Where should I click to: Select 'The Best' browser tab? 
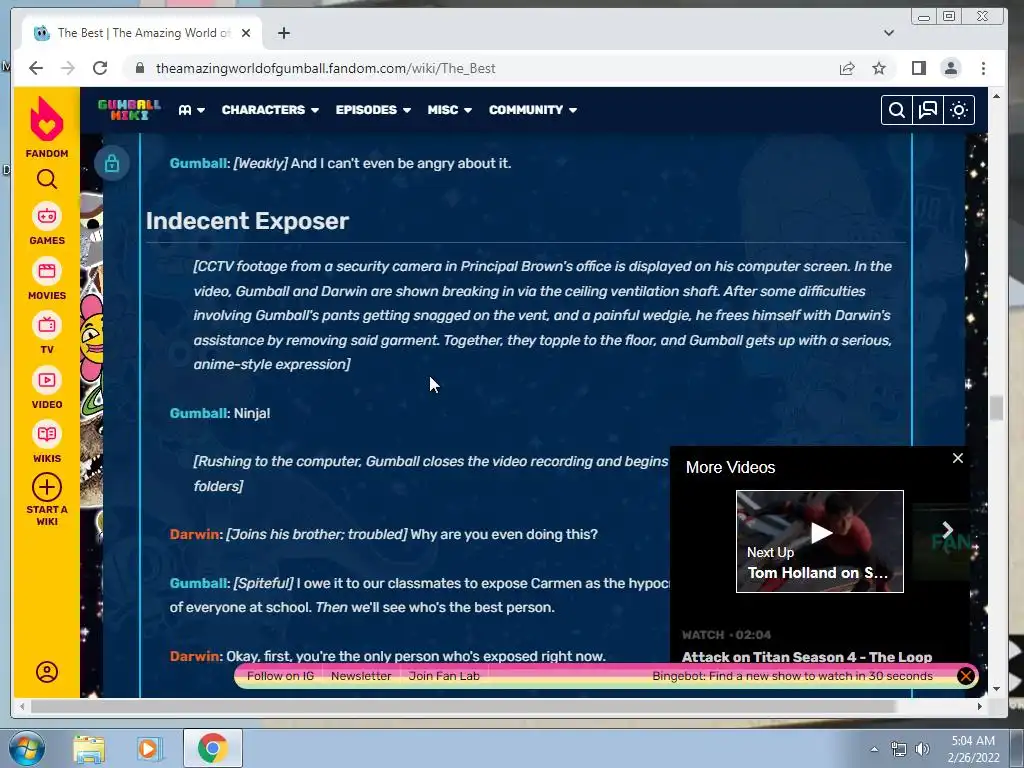[142, 33]
